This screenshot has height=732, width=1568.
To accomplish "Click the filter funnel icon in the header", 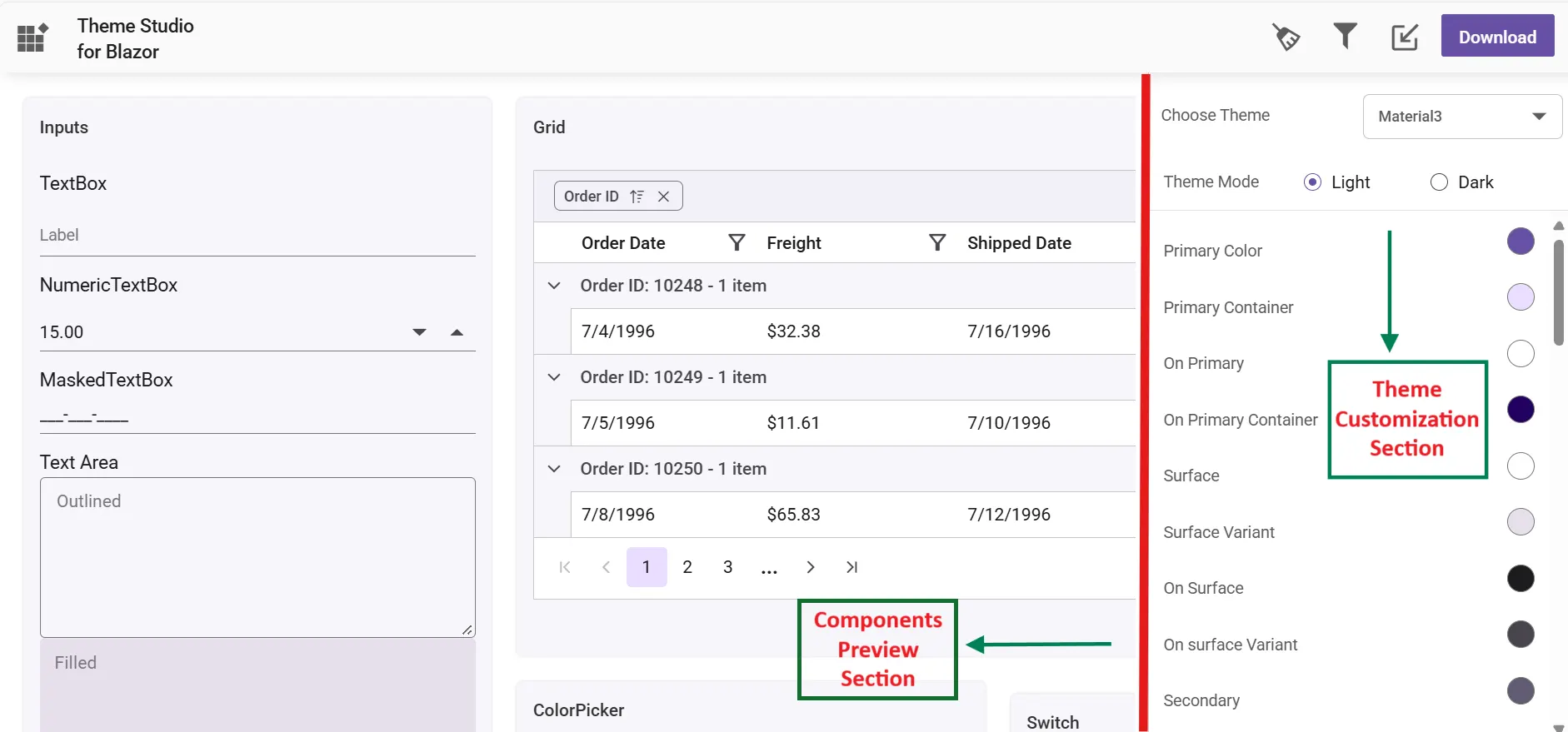I will [x=1345, y=36].
